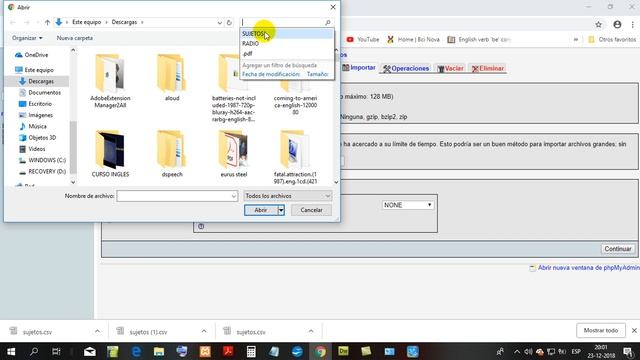Select the aloud folder
This screenshot has height=360, width=640.
point(172,78)
